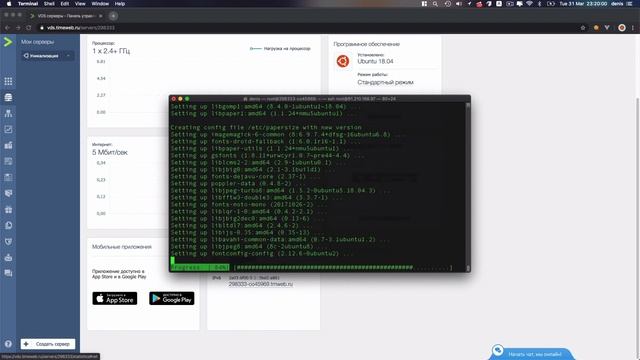Open the servers stack icon in sidebar
The width and height of the screenshot is (640, 360).
(8, 97)
